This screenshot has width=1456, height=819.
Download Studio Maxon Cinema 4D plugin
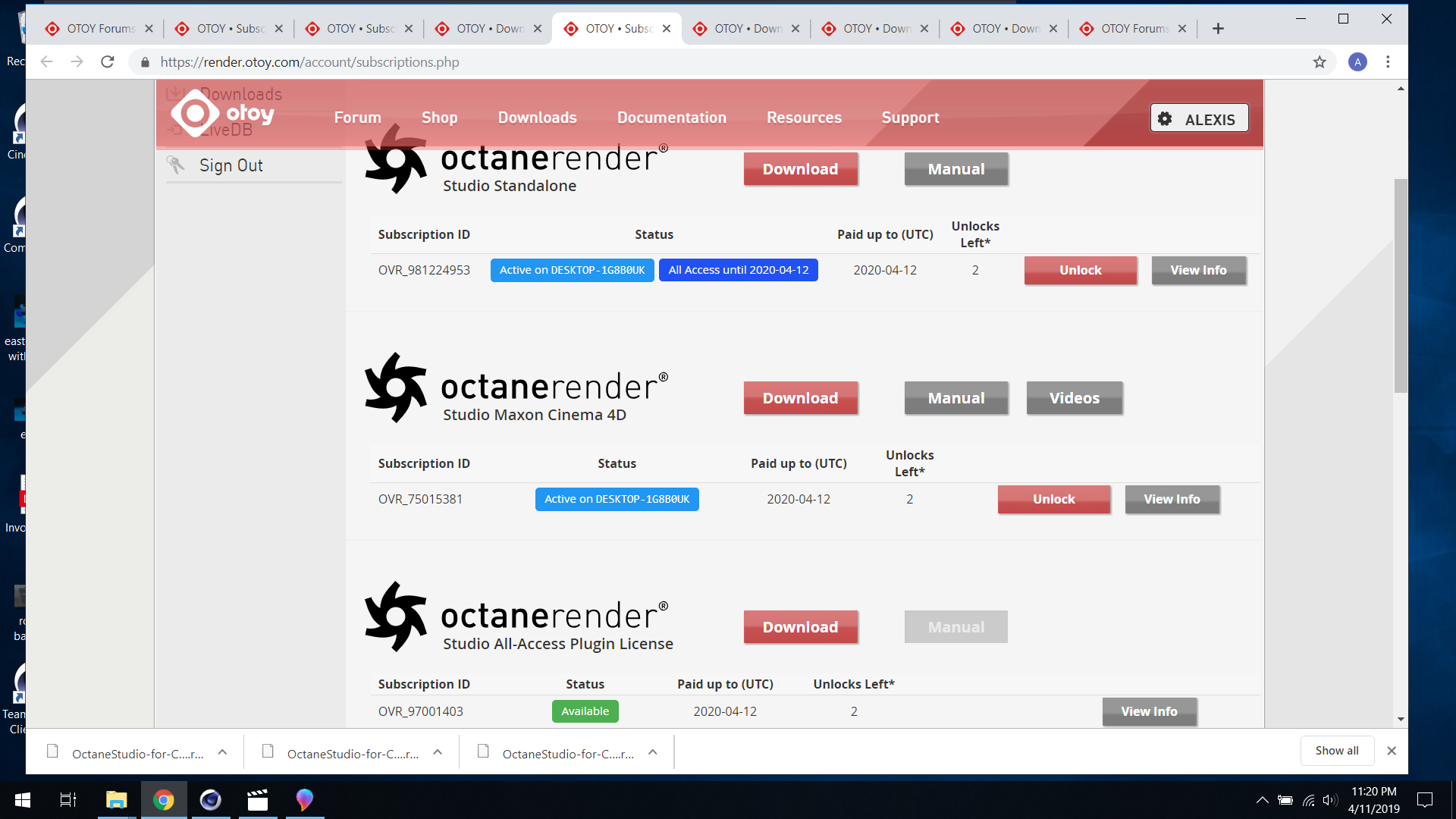(800, 398)
